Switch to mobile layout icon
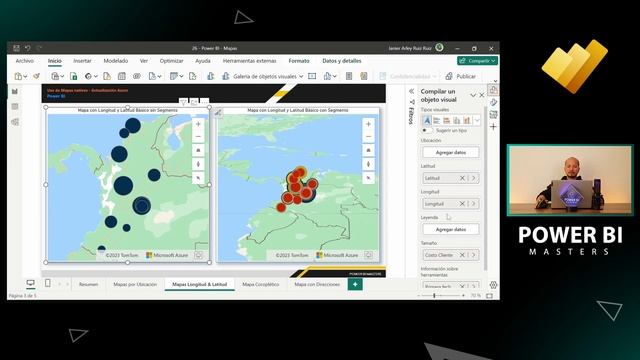 (x=48, y=283)
